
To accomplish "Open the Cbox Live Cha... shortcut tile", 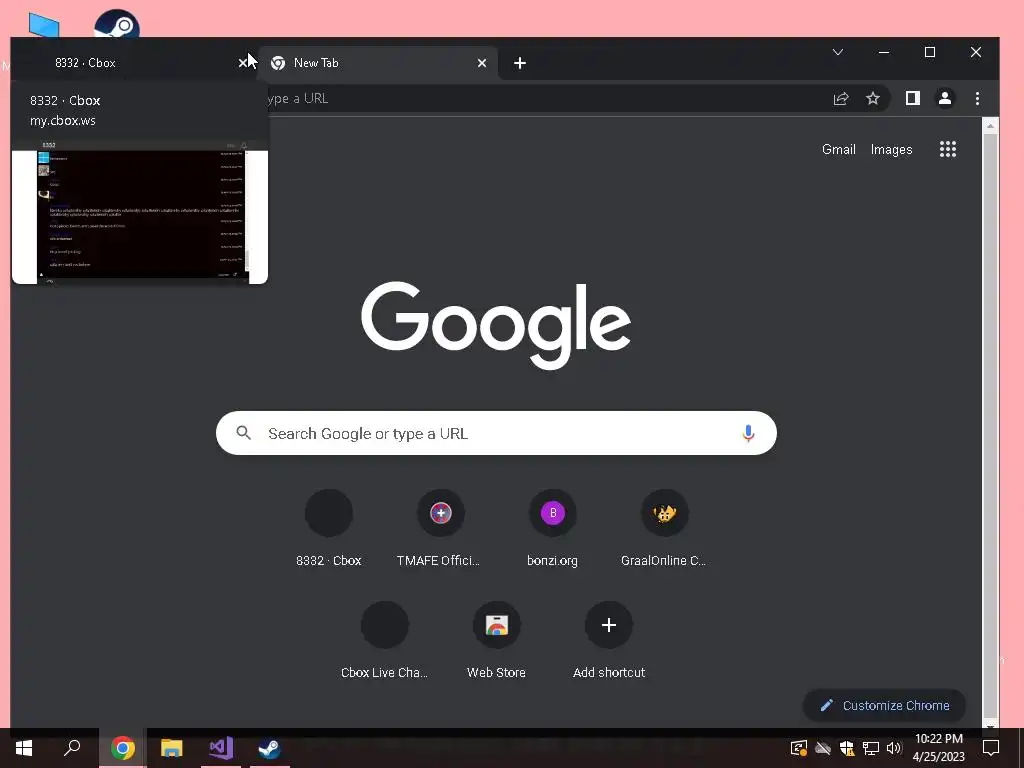I will tap(385, 641).
